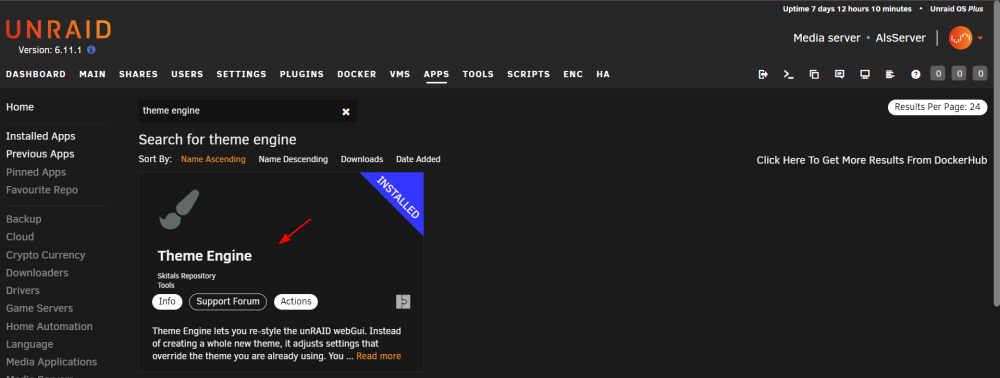1000x378 pixels.
Task: Open Installed Apps in sidebar
Action: coord(41,136)
